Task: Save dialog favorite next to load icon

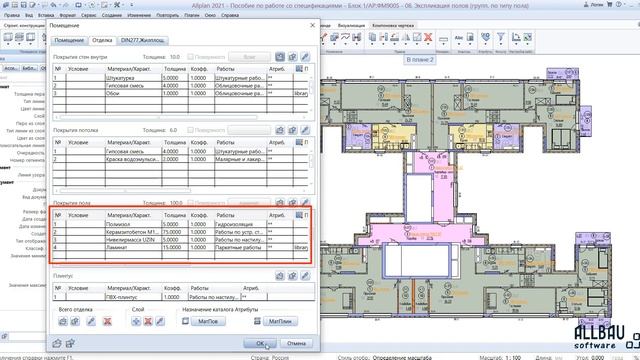Action: pos(70,343)
